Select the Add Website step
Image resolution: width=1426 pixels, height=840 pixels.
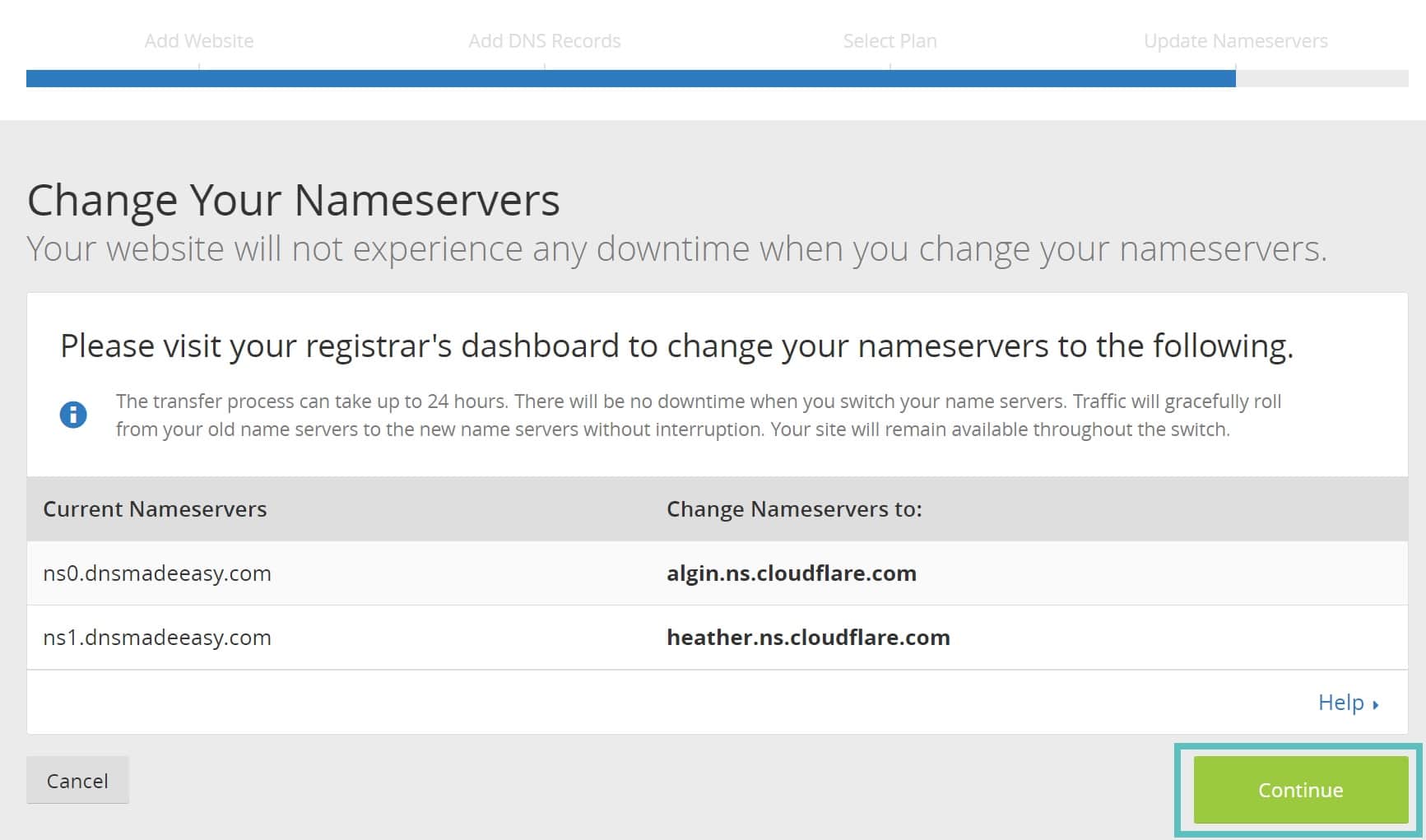coord(198,41)
